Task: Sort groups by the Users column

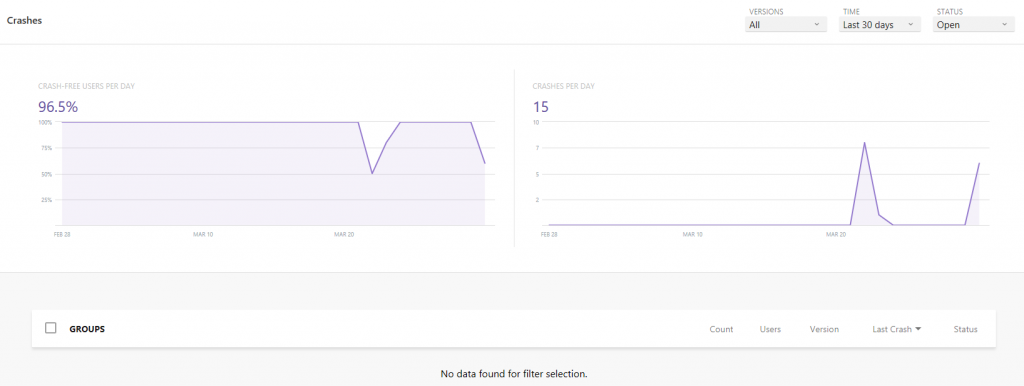Action: pos(771,329)
